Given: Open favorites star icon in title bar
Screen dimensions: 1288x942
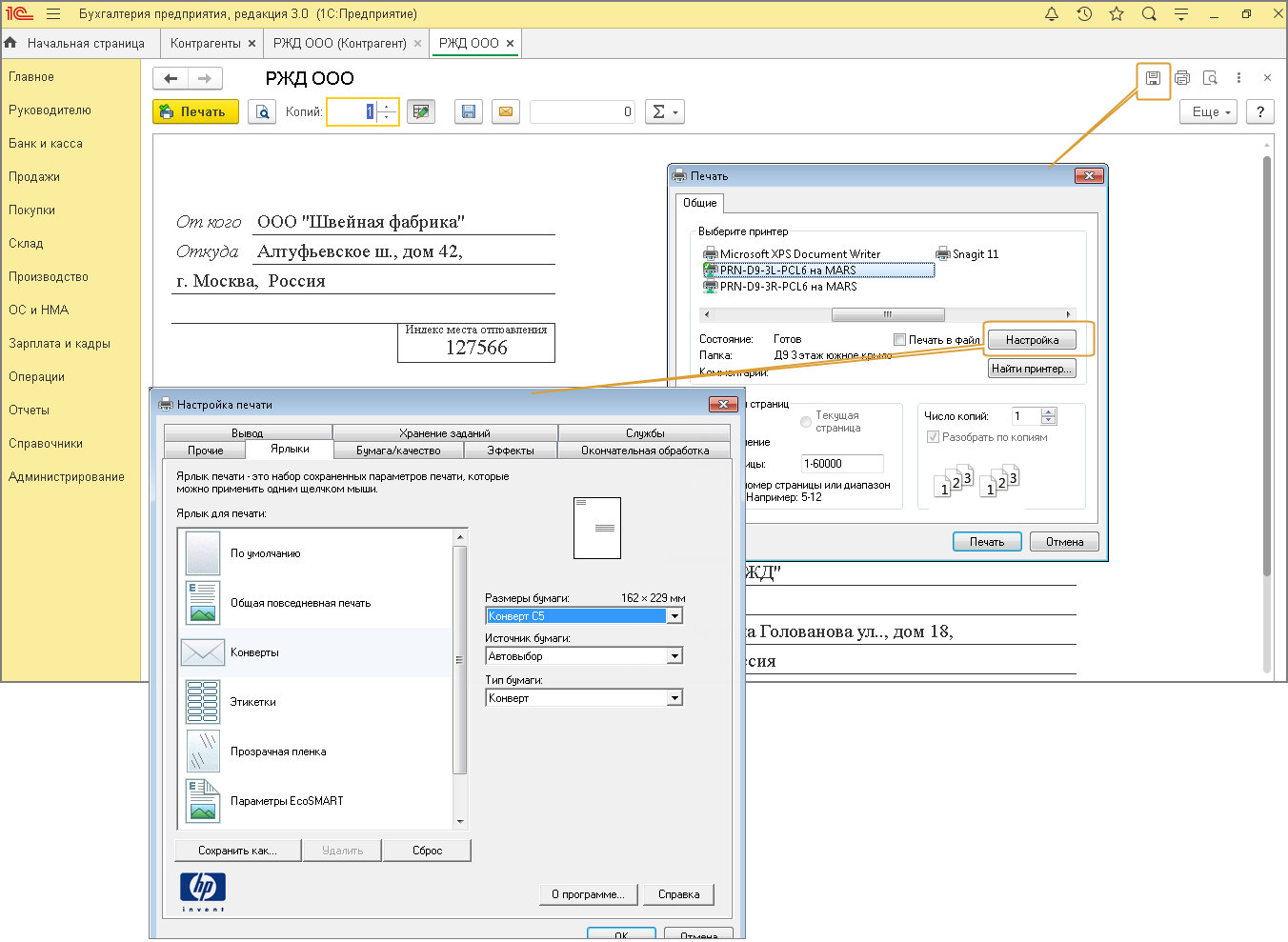Looking at the screenshot, I should pos(1117,14).
